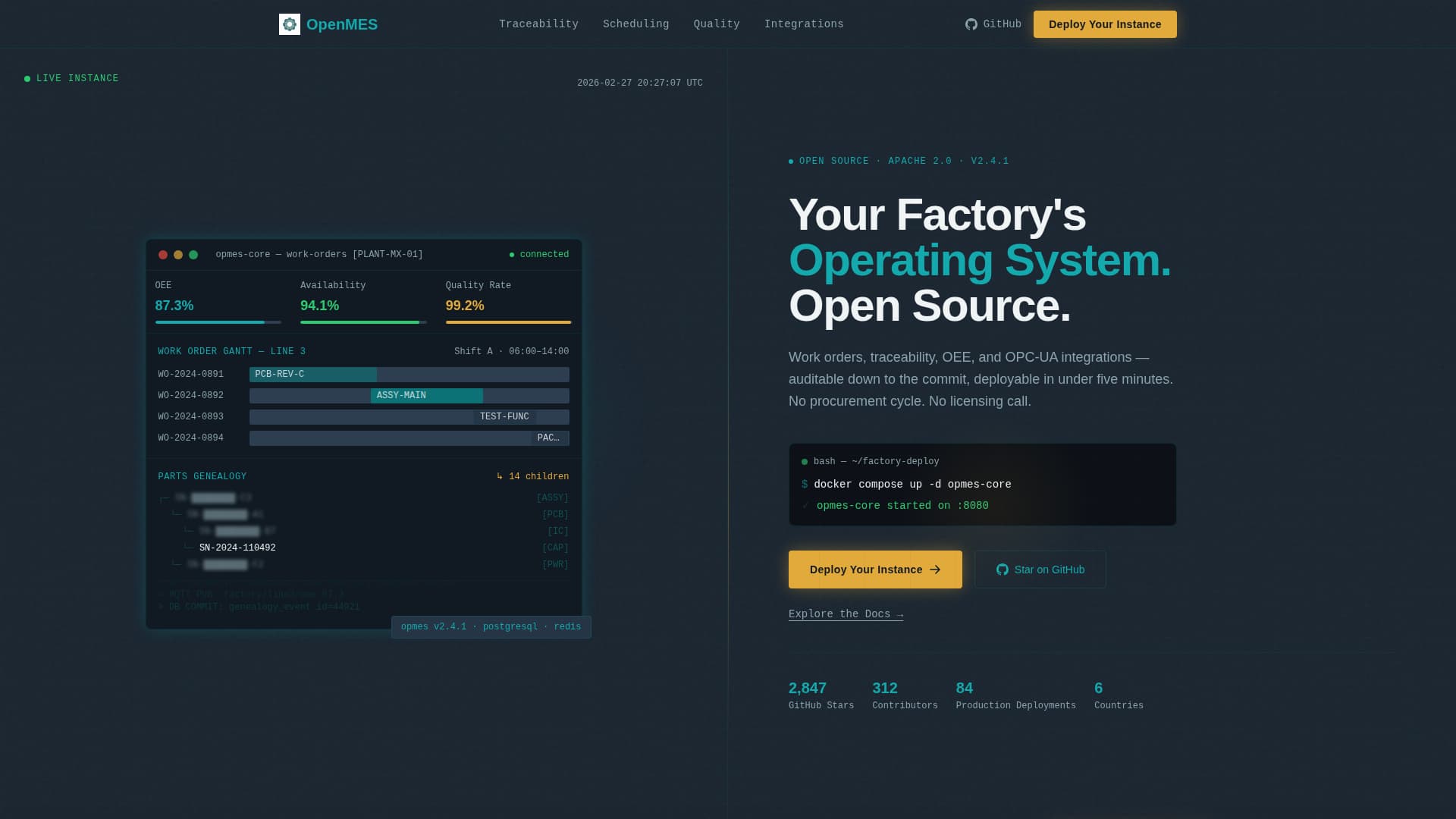Click the [CAP] genealogy tag
Screen dimensions: 1456x819
(x=556, y=548)
